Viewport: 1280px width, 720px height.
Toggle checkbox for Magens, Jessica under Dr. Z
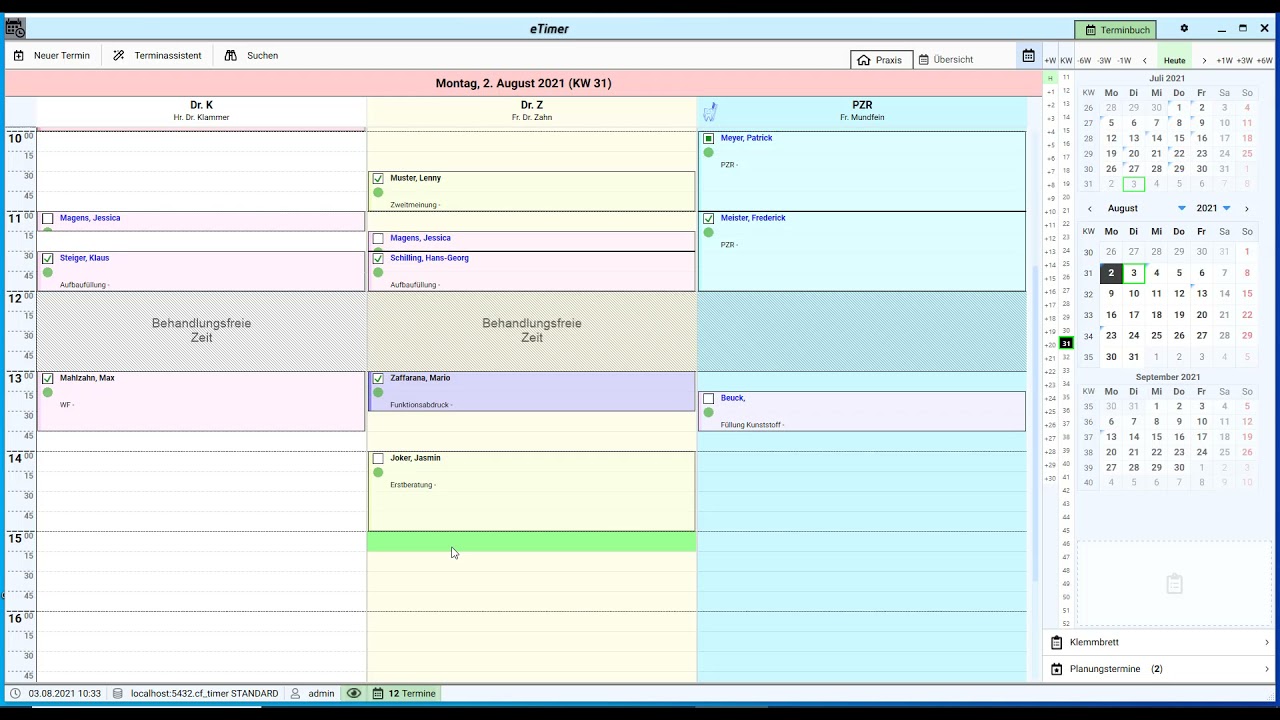pyautogui.click(x=378, y=239)
